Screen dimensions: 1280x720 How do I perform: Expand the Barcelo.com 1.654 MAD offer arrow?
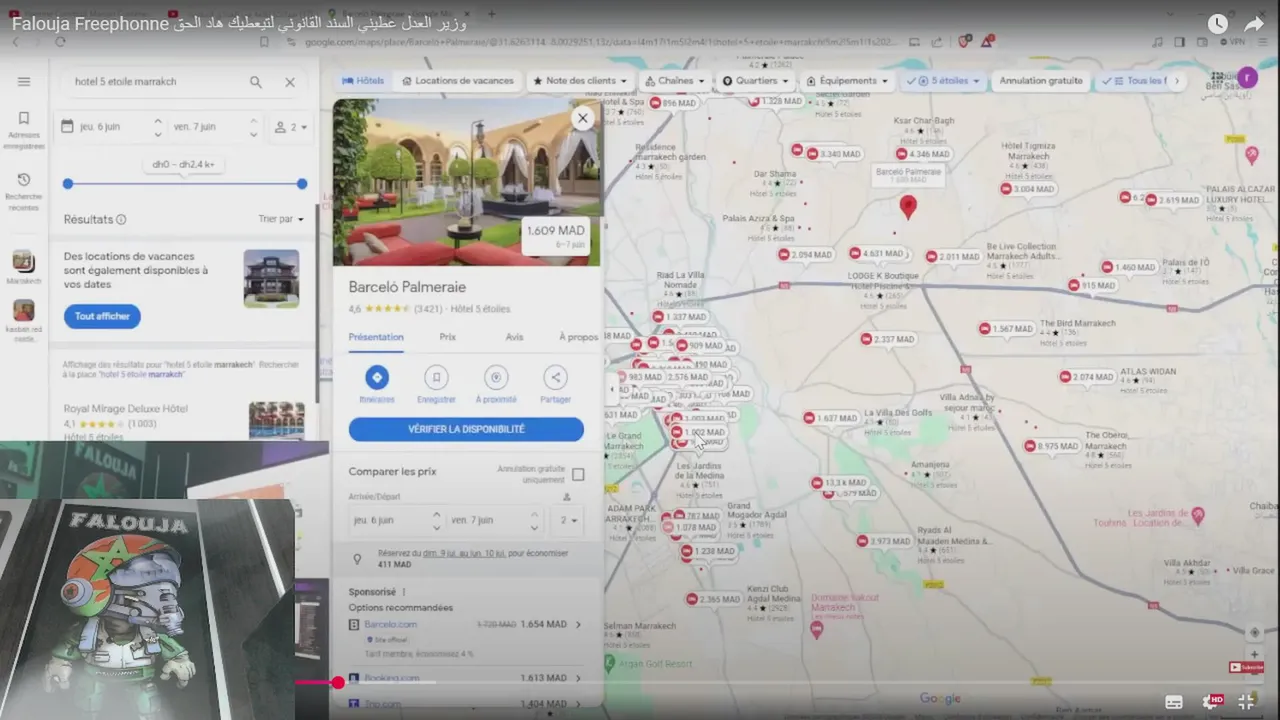tap(578, 624)
